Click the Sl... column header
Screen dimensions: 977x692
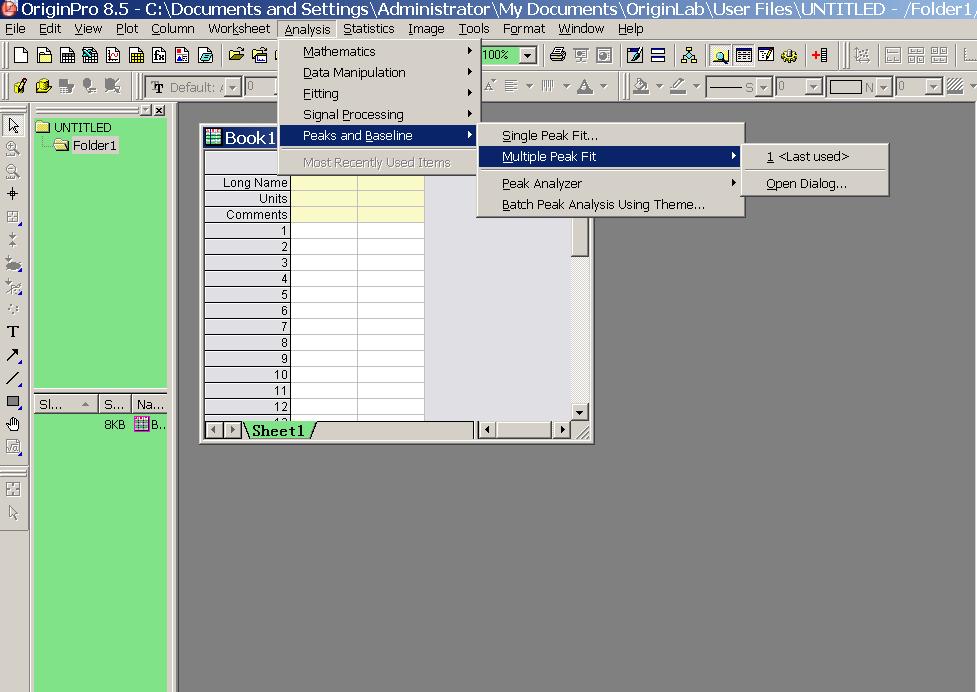click(x=66, y=404)
